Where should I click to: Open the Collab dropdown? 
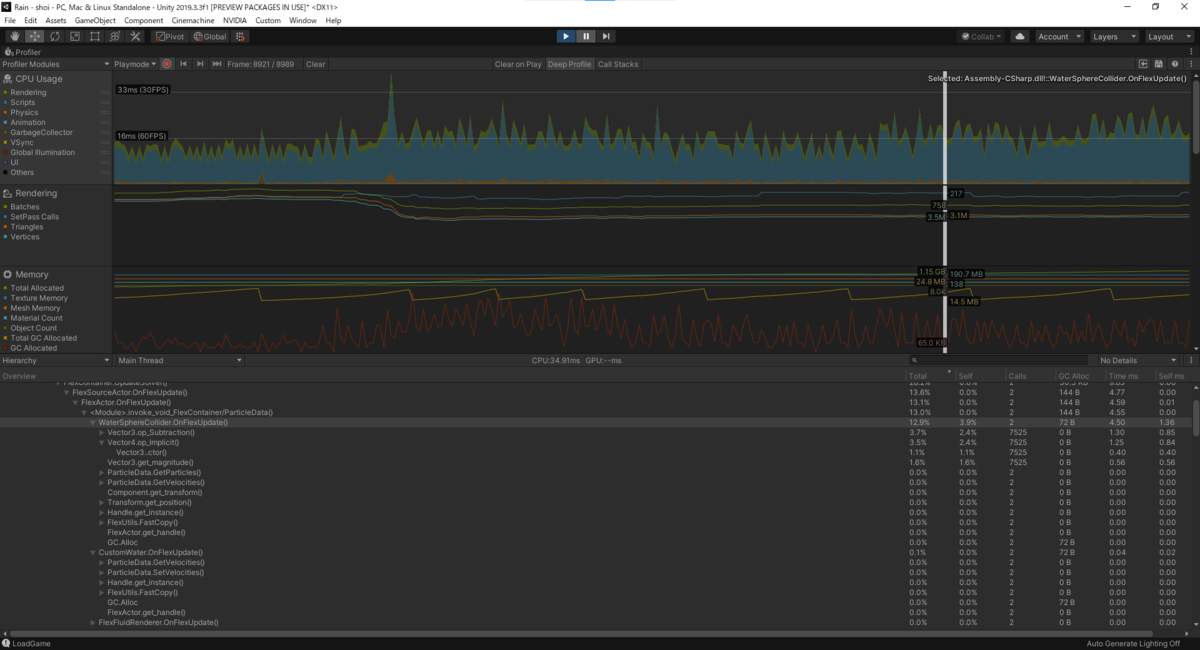[983, 36]
